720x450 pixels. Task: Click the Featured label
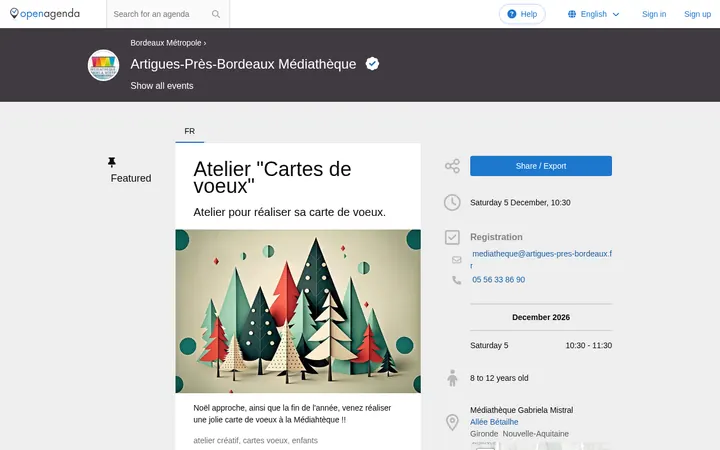pyautogui.click(x=131, y=178)
